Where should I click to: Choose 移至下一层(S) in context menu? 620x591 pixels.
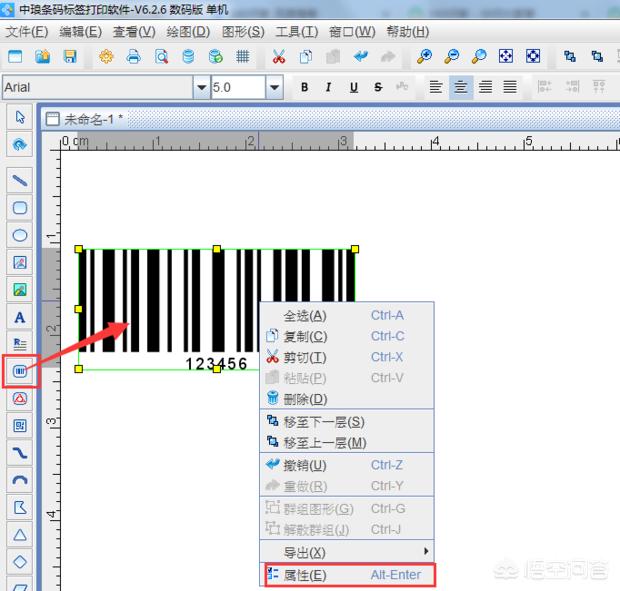(x=347, y=422)
